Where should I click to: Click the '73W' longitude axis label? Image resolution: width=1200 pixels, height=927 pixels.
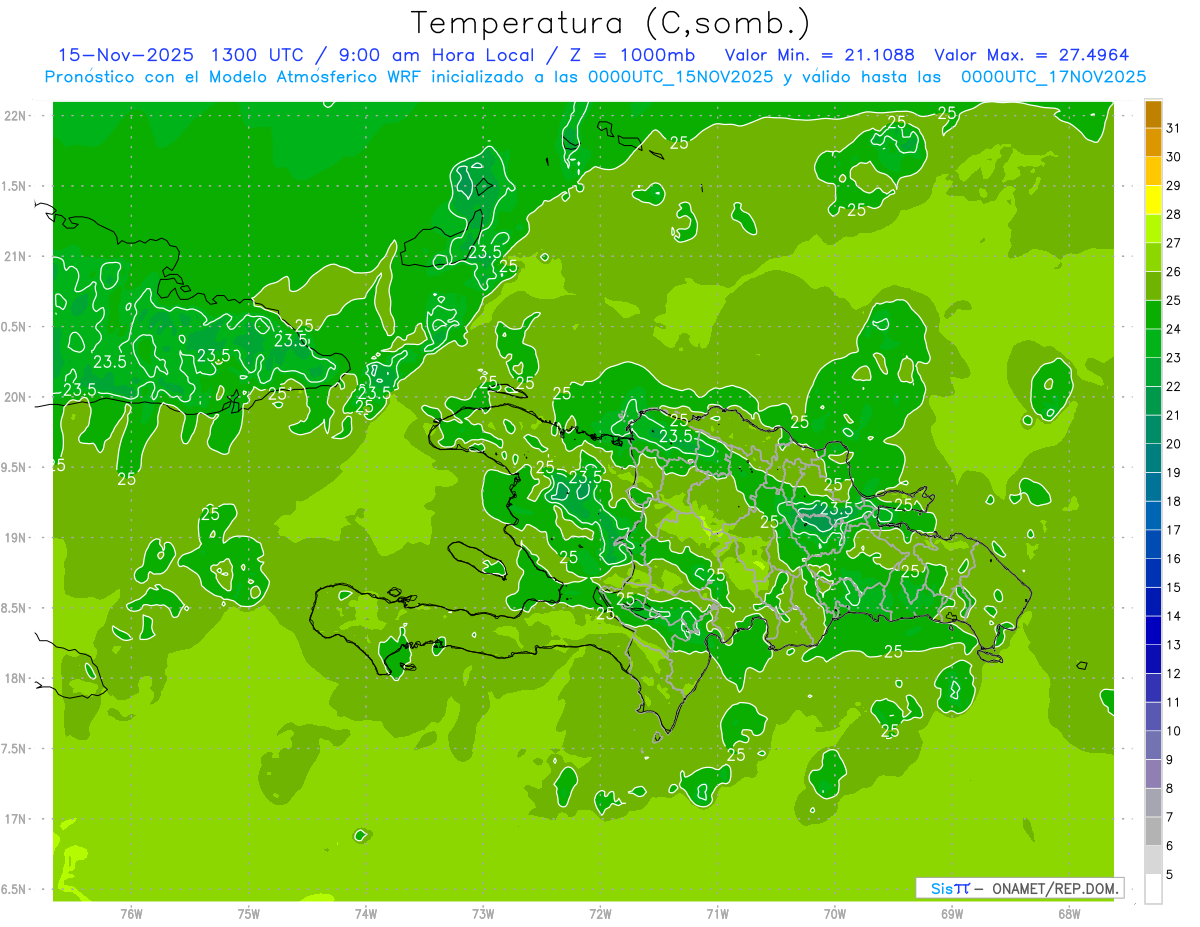pyautogui.click(x=483, y=913)
